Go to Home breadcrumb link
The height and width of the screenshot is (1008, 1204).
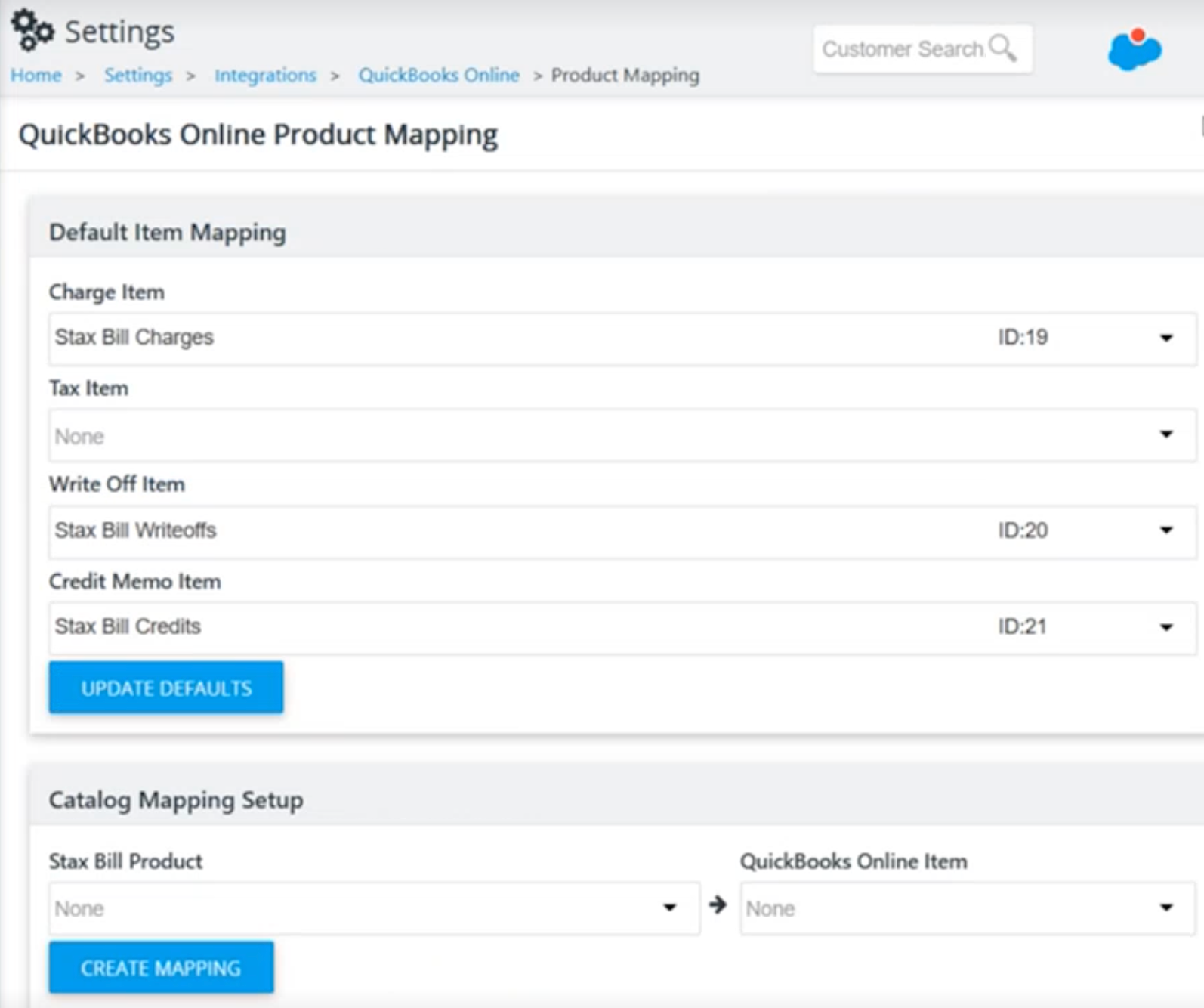(36, 75)
